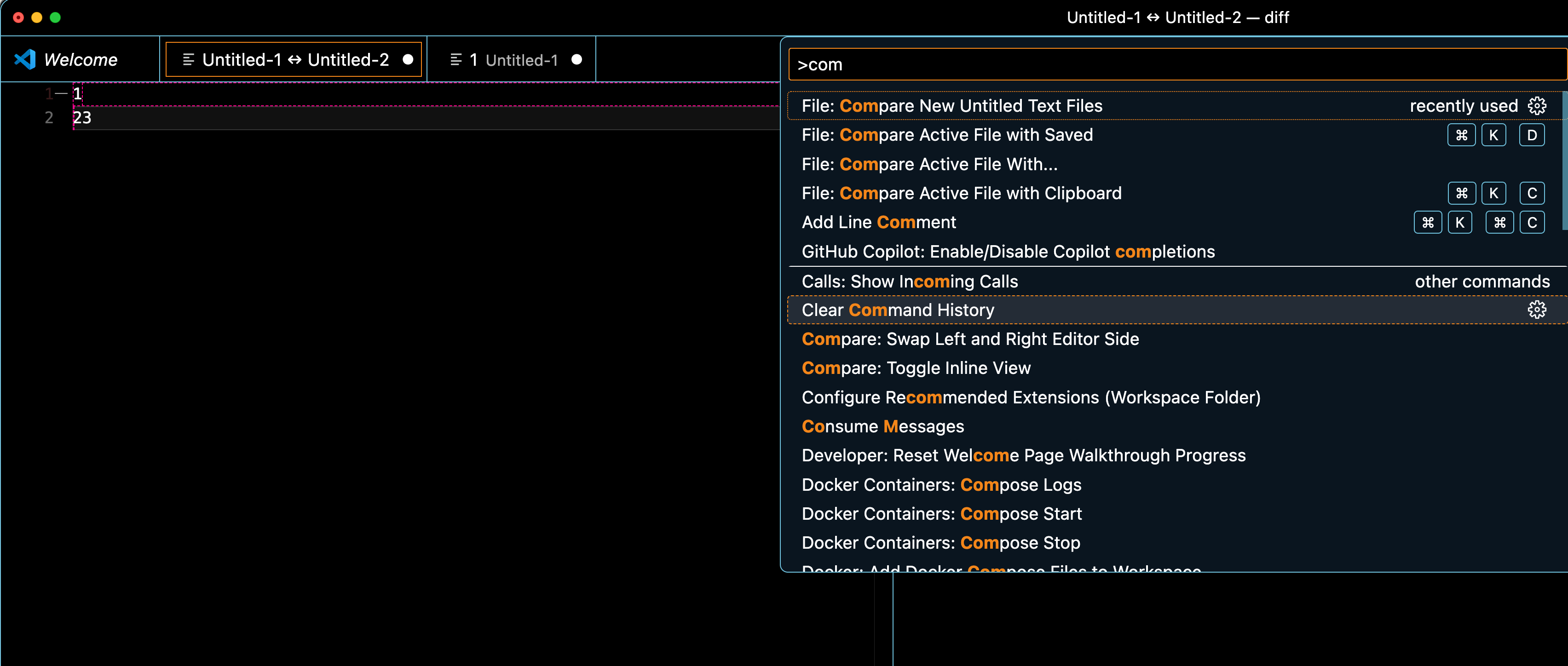Select Compare: Swap Left and Right Editor Side
The image size is (1568, 666).
pyautogui.click(x=970, y=339)
